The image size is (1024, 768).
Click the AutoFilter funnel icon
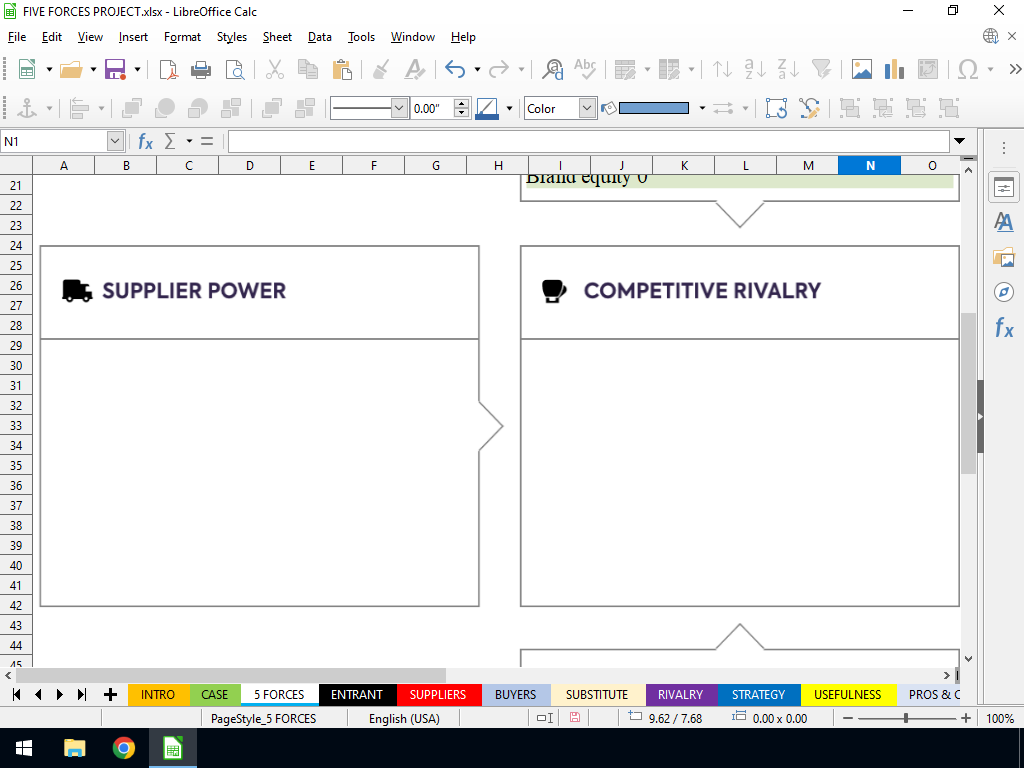[821, 69]
